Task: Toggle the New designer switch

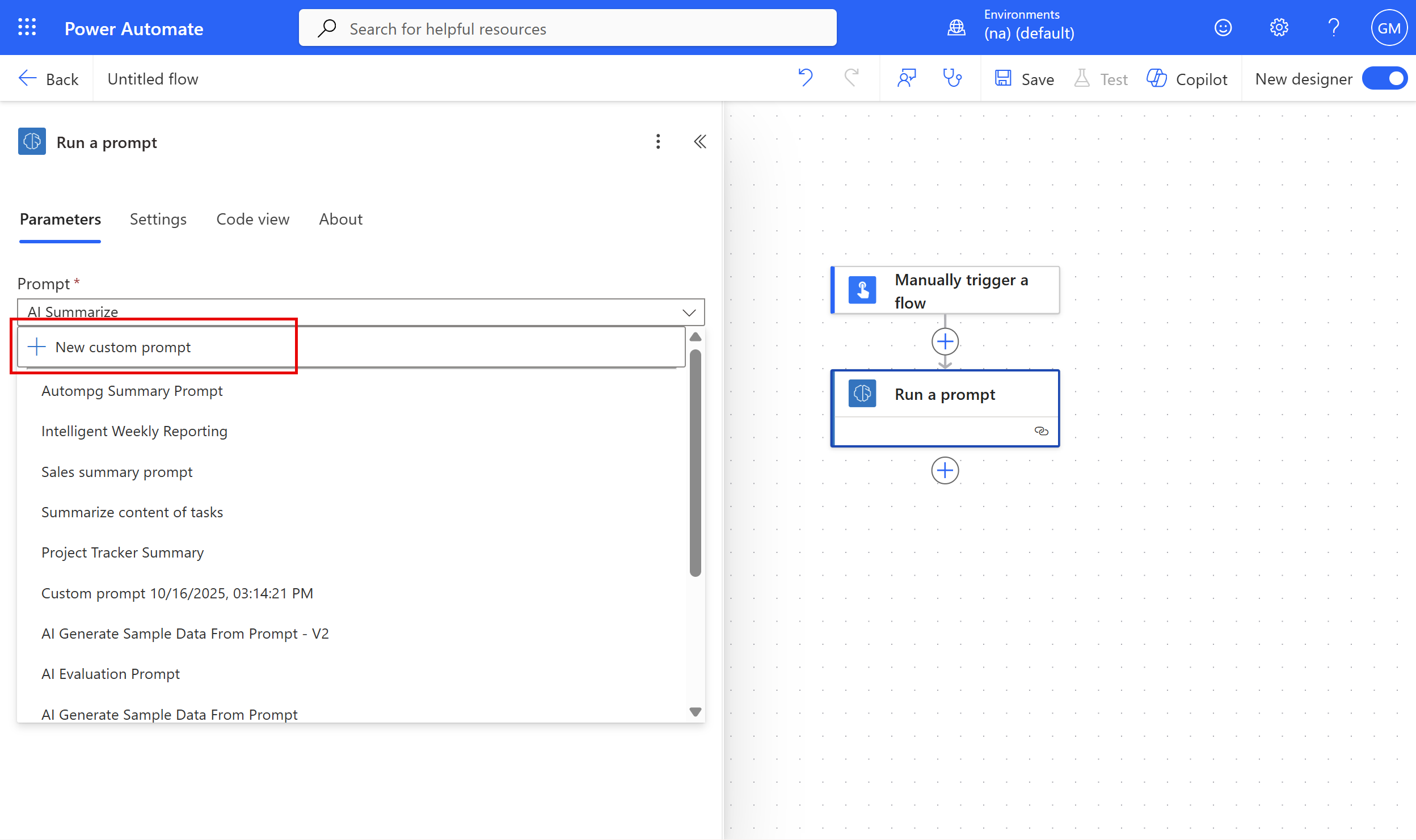Action: pos(1385,78)
